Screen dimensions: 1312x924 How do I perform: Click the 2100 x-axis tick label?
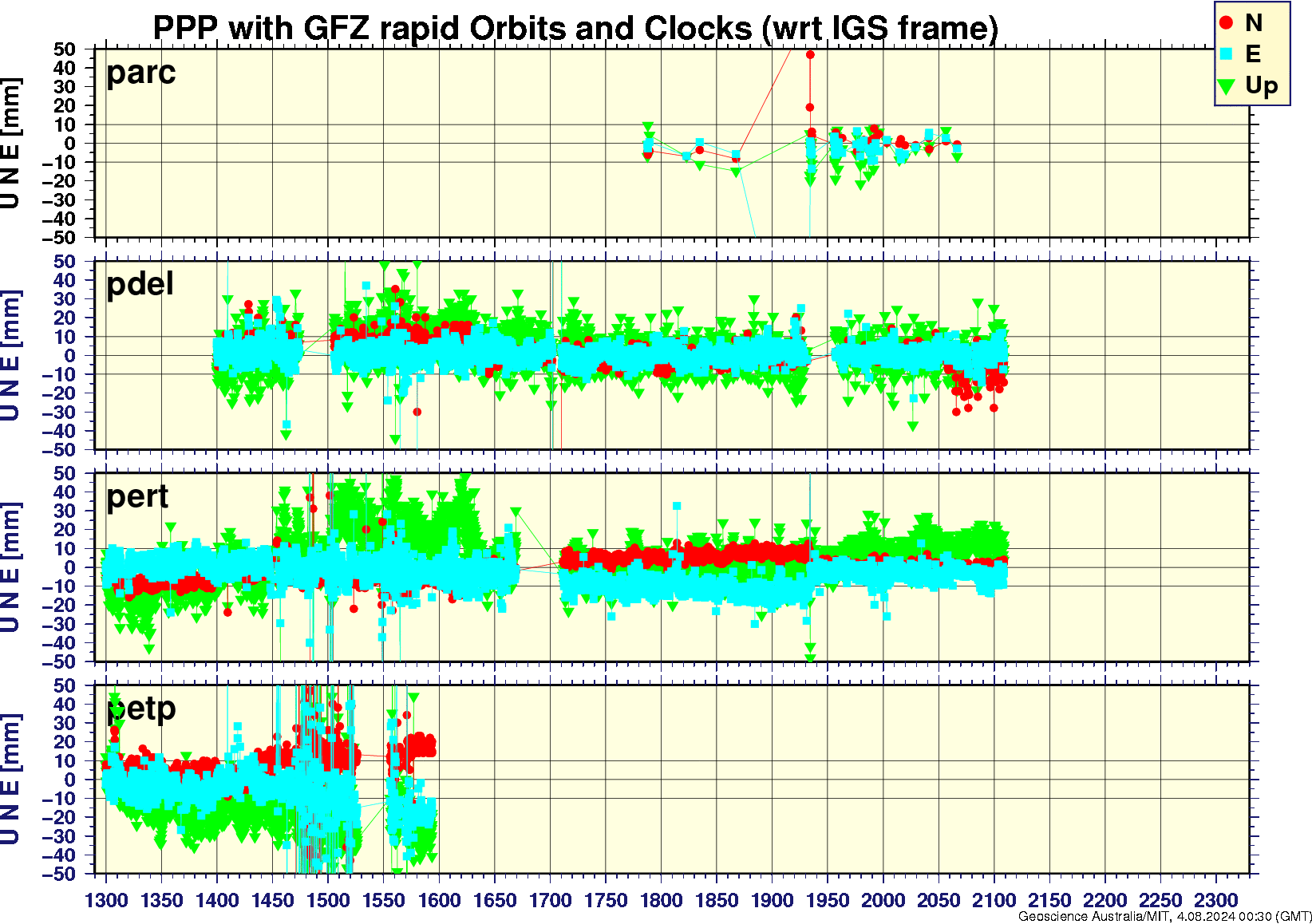[994, 900]
